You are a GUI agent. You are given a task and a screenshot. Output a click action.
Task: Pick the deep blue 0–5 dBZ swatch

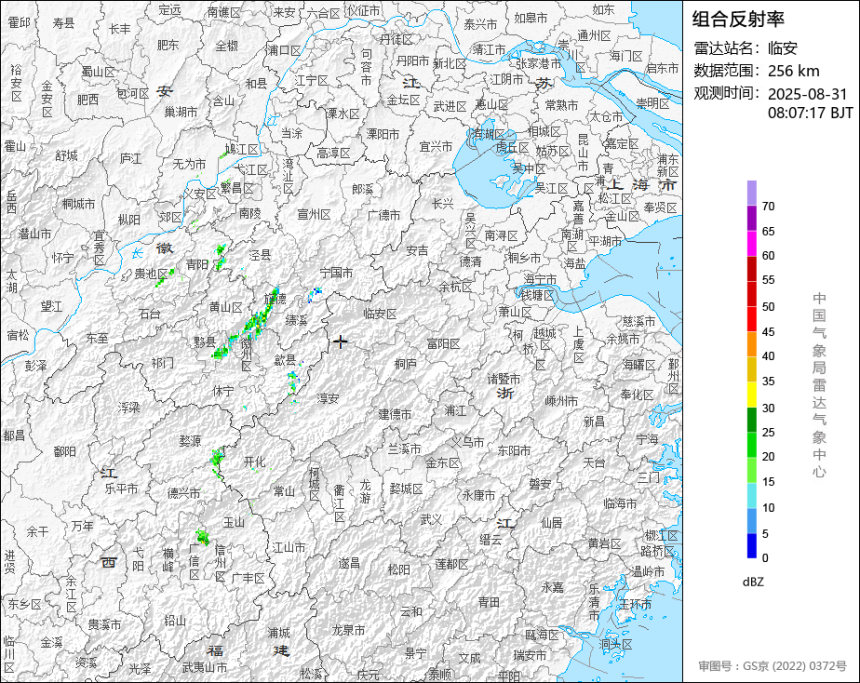751,546
